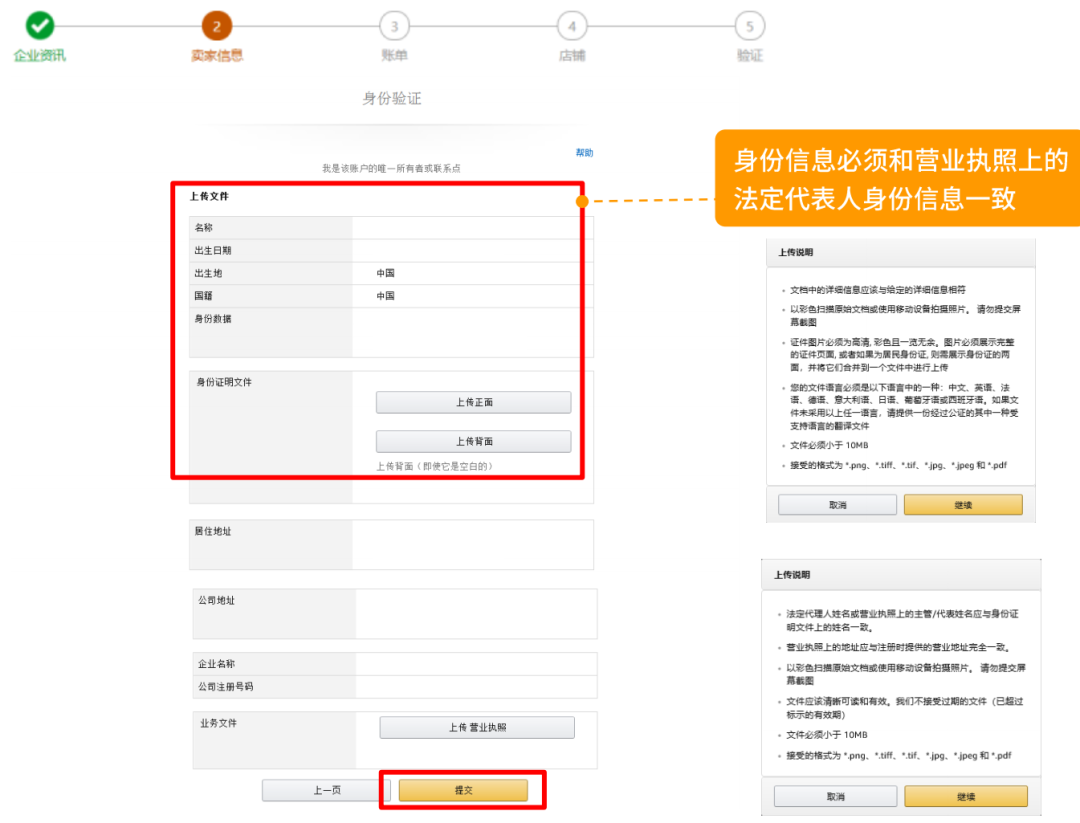Click the 企业名称 value field

(x=476, y=664)
